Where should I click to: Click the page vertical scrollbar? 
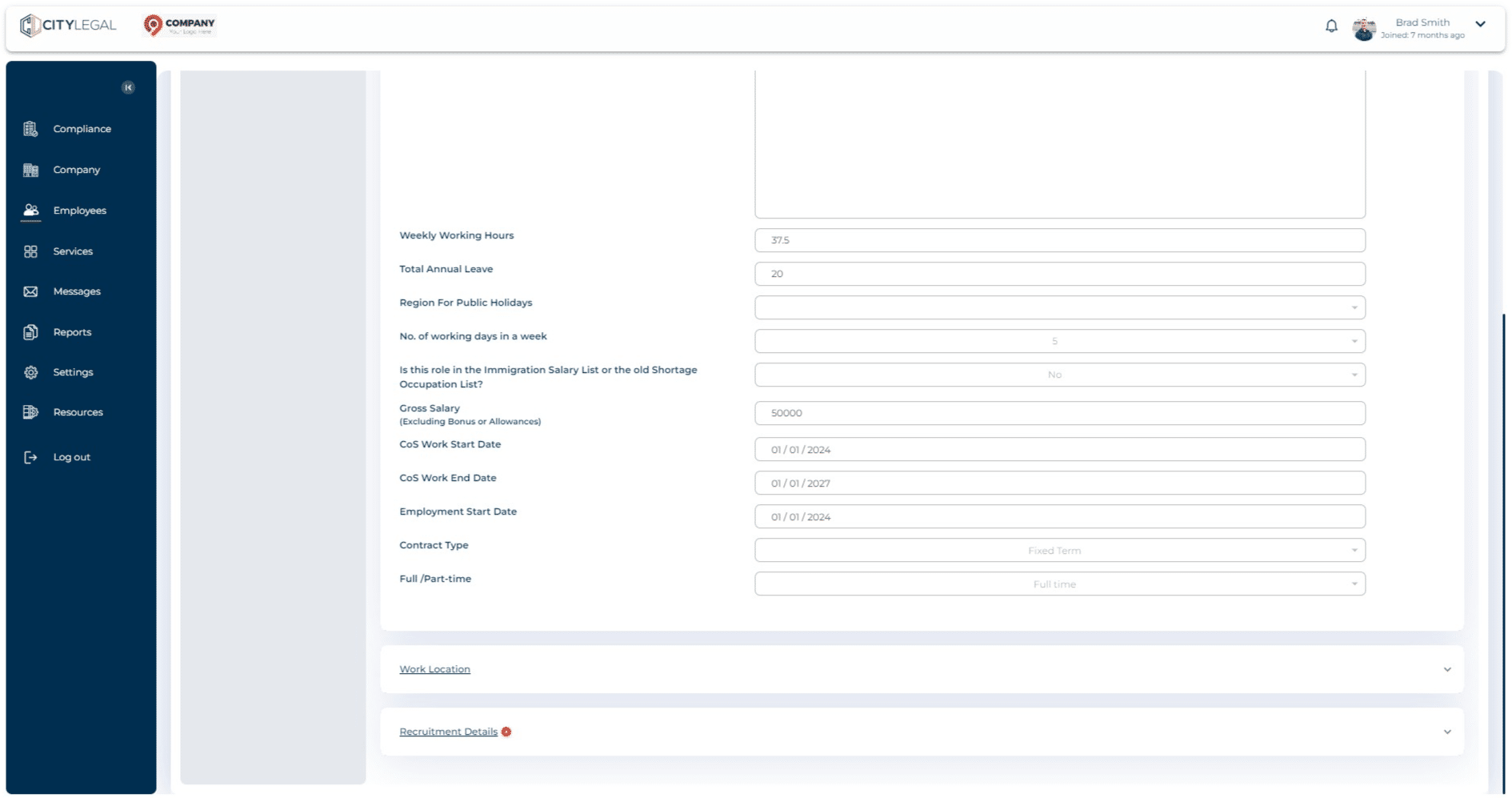pos(1505,552)
